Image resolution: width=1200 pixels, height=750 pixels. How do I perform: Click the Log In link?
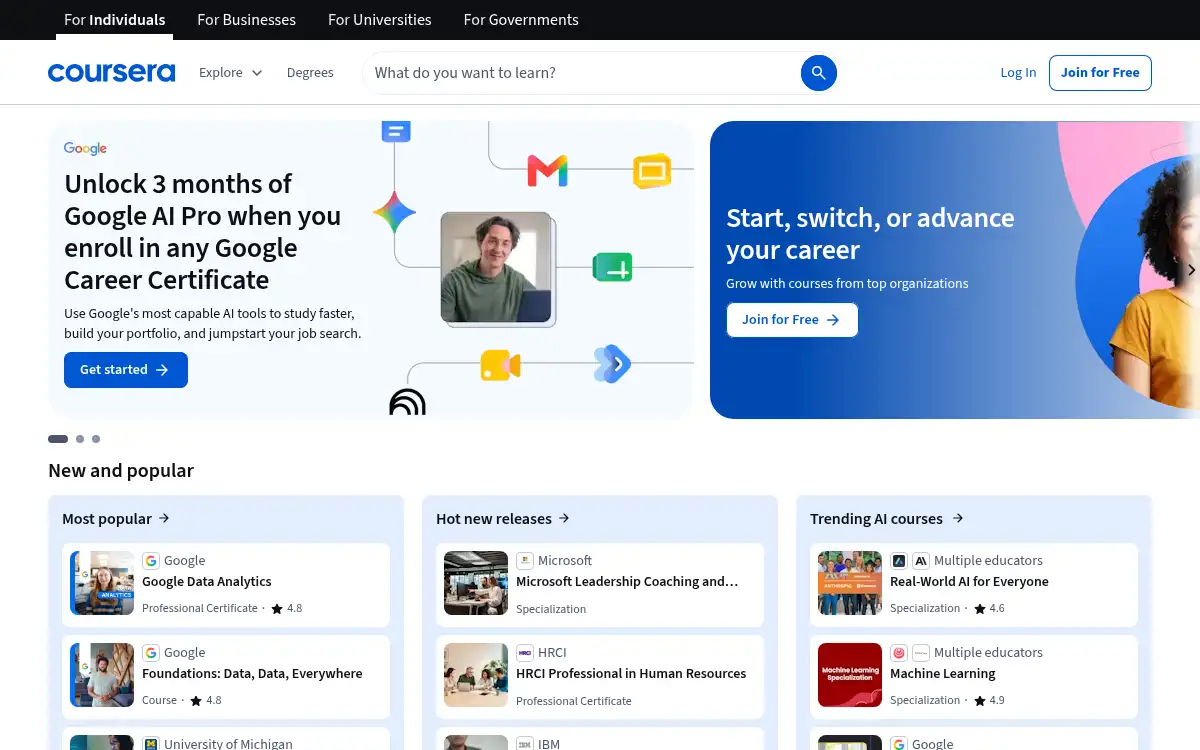(x=1018, y=73)
